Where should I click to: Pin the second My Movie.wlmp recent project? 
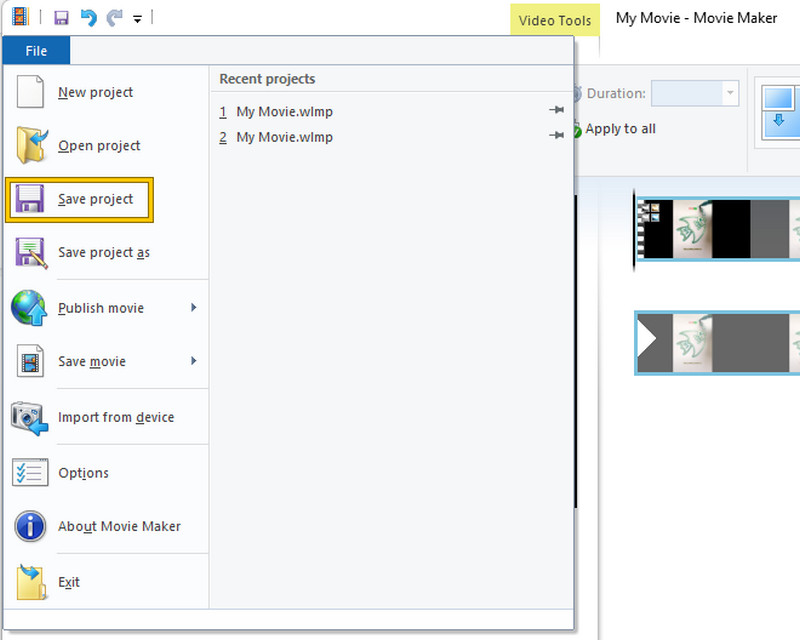tap(557, 136)
